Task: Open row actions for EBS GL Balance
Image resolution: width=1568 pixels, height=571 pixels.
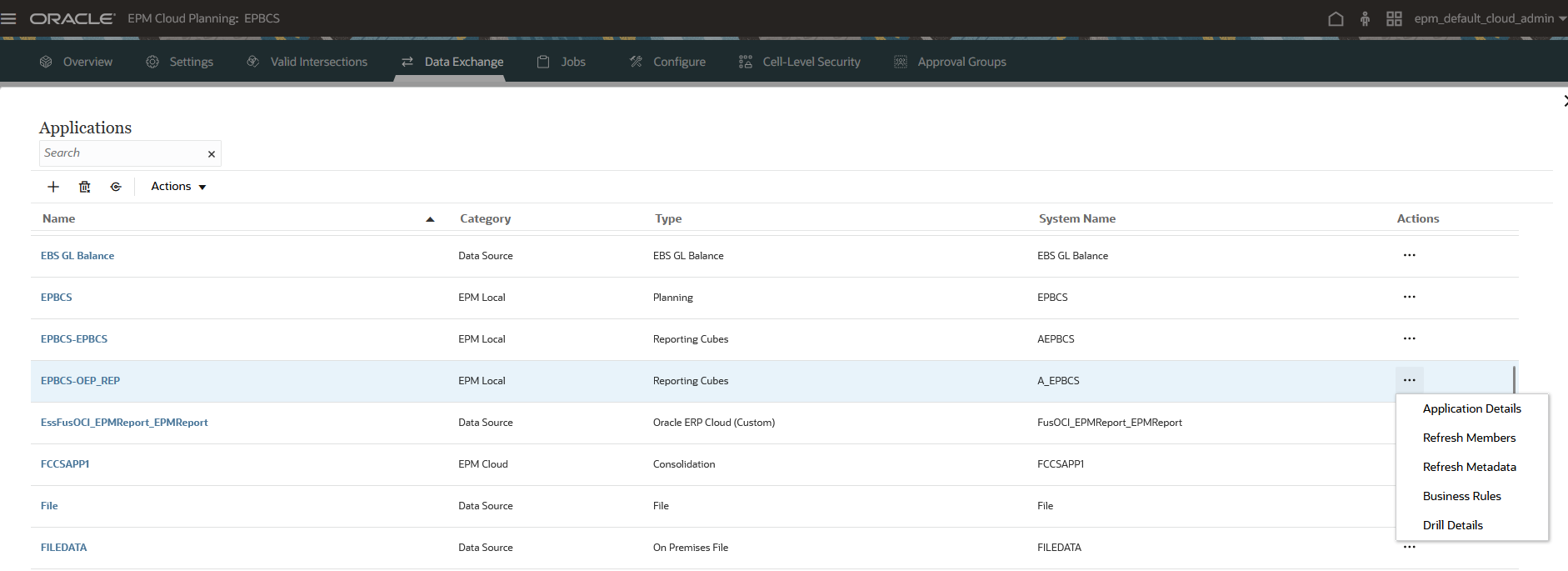Action: click(1409, 255)
